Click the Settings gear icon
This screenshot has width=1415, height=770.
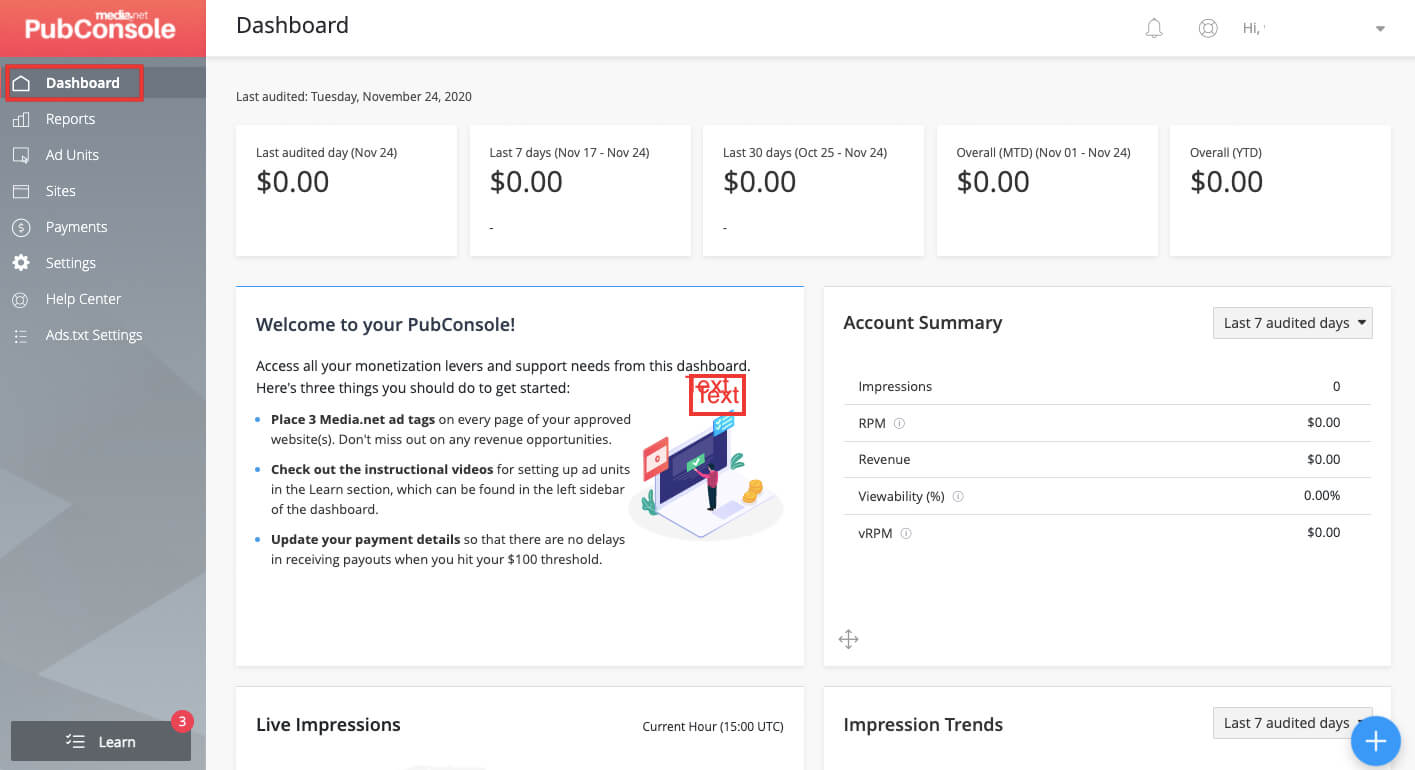pos(21,263)
